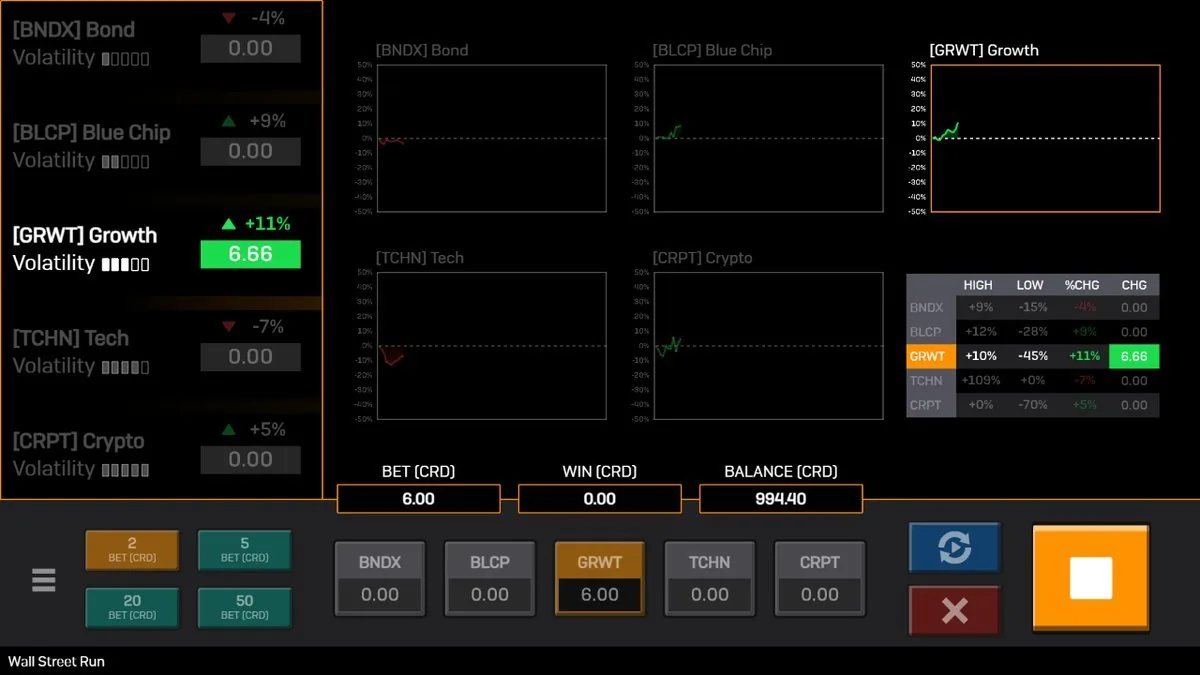Viewport: 1200px width, 675px height.
Task: Select the 20 BET (CRD) chip
Action: pos(132,607)
